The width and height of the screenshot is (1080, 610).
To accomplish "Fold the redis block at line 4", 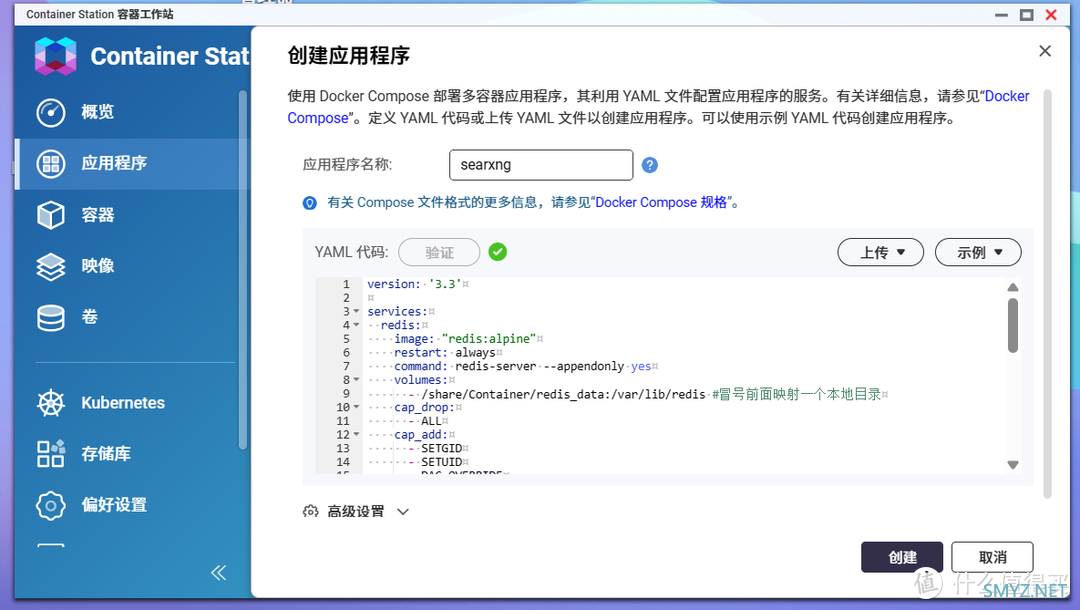I will 356,325.
